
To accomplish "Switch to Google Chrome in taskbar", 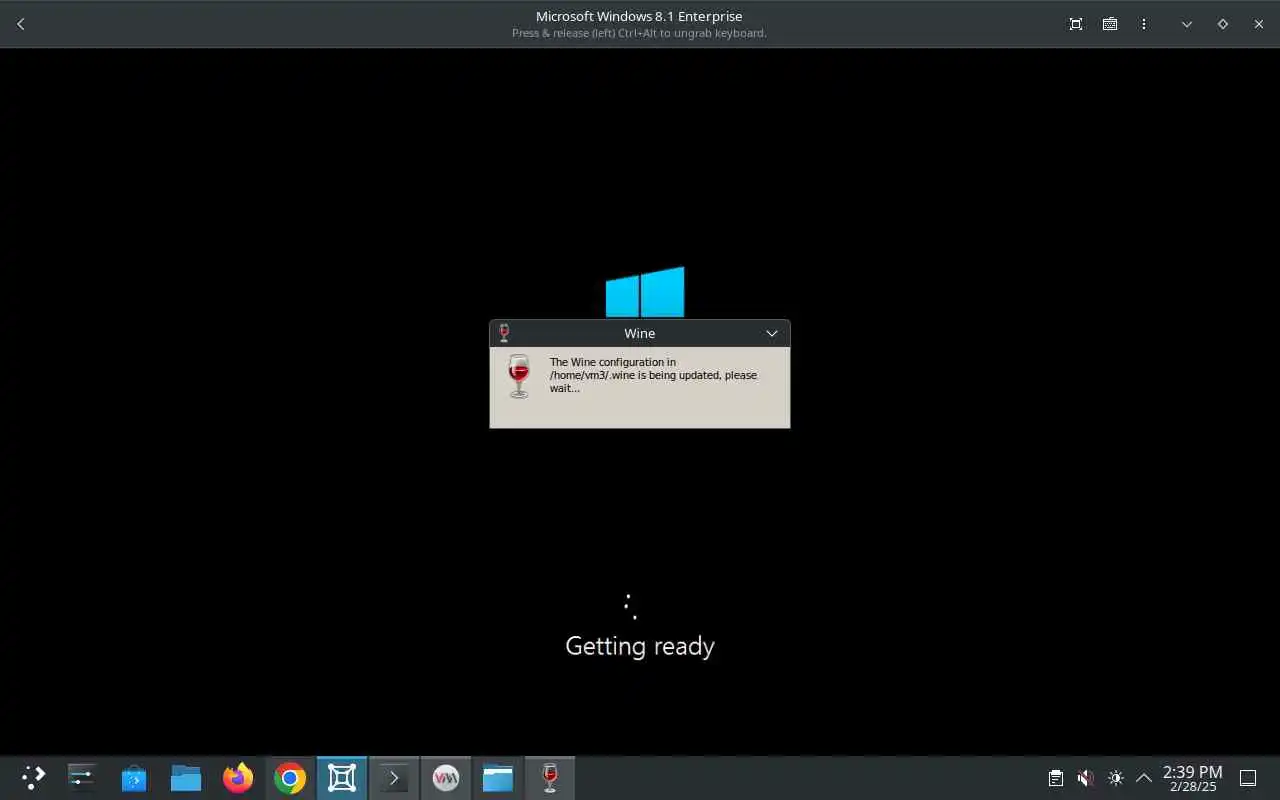I will click(290, 777).
